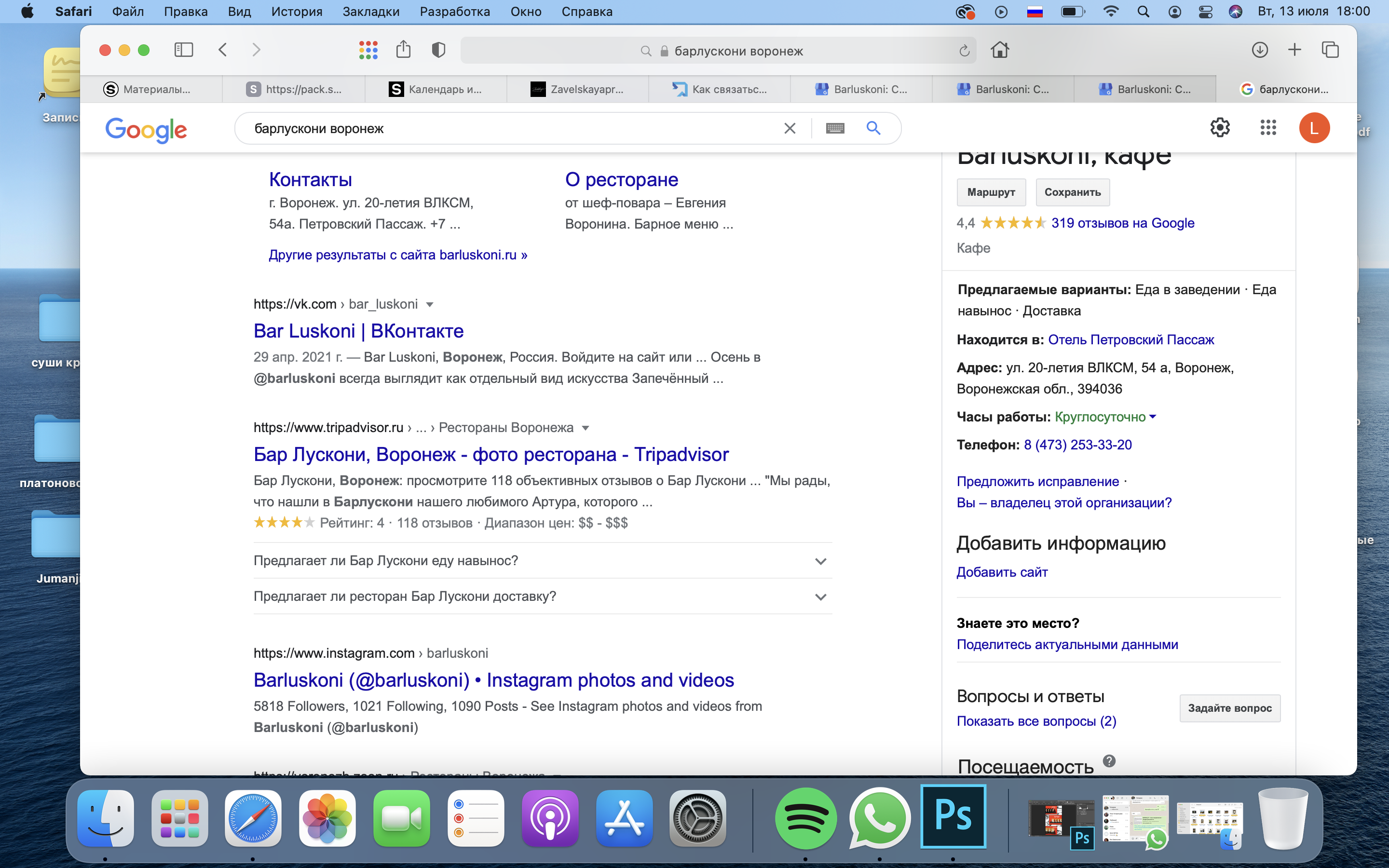Open the История menu
Viewport: 1389px width, 868px height.
(297, 12)
